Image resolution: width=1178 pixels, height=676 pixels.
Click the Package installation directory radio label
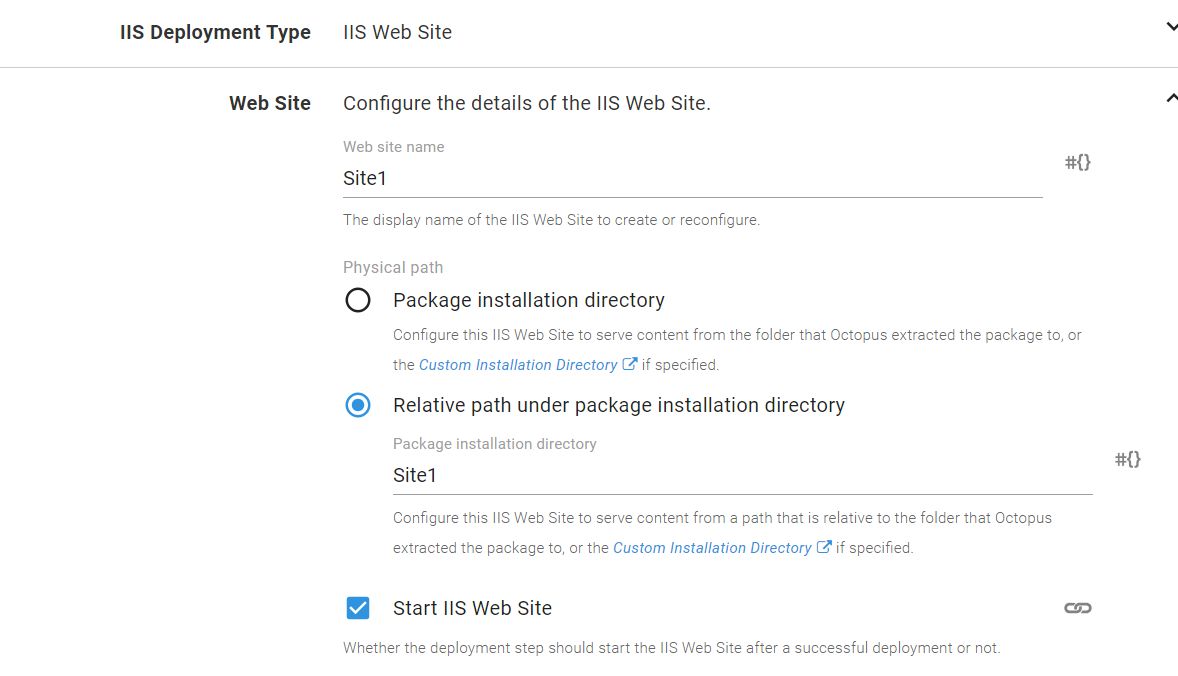tap(528, 300)
